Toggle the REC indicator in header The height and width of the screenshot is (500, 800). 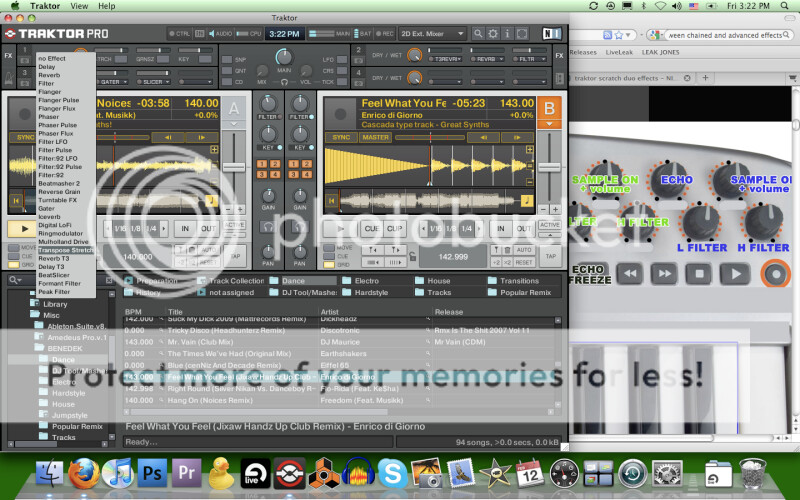[385, 34]
